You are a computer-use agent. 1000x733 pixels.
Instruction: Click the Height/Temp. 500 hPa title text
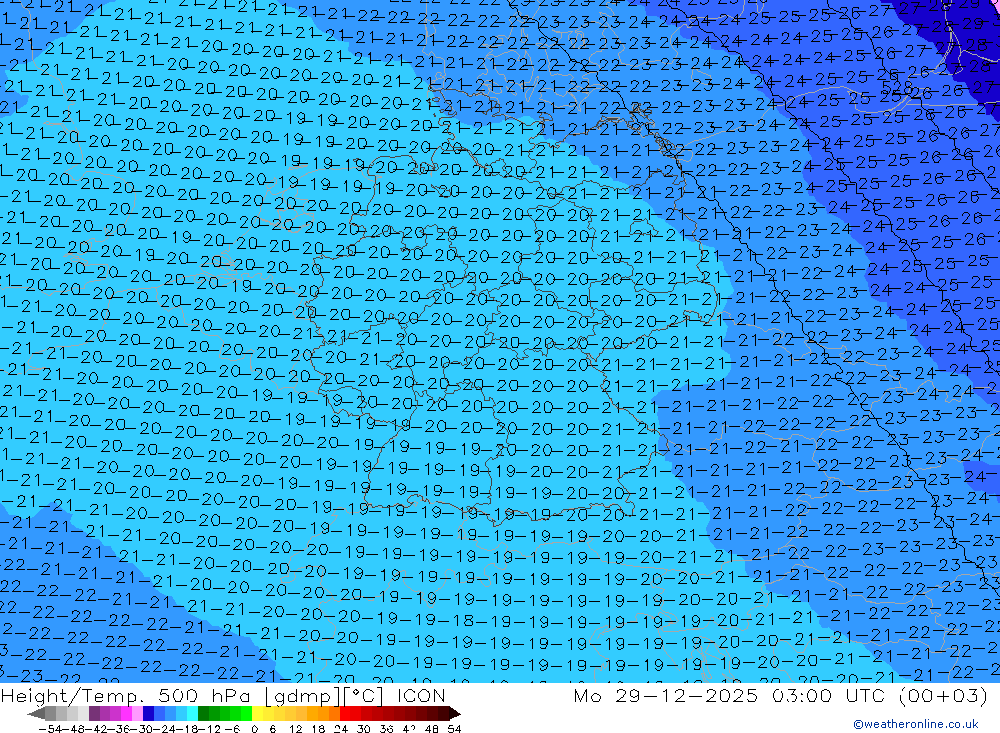pos(126,695)
